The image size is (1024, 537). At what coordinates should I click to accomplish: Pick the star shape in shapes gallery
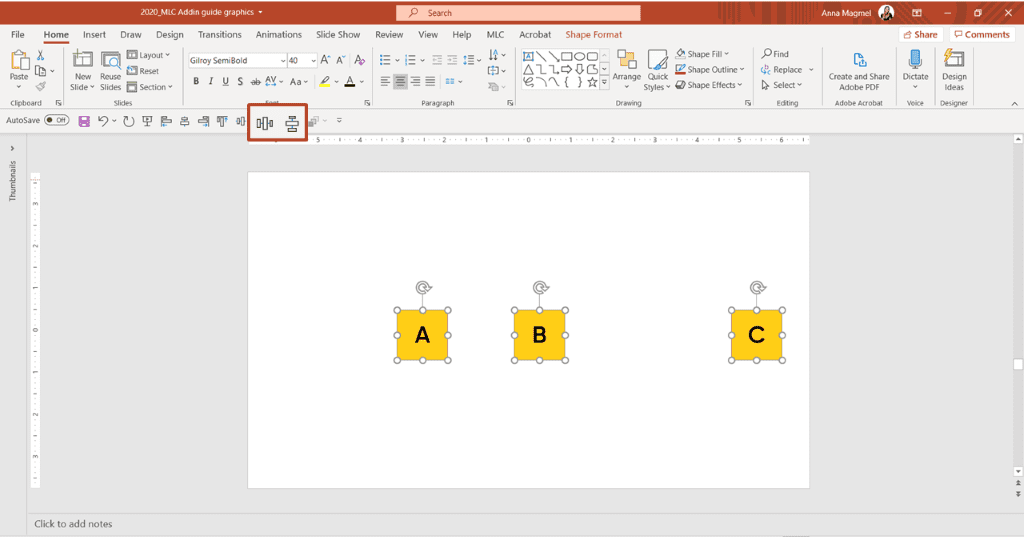point(592,82)
